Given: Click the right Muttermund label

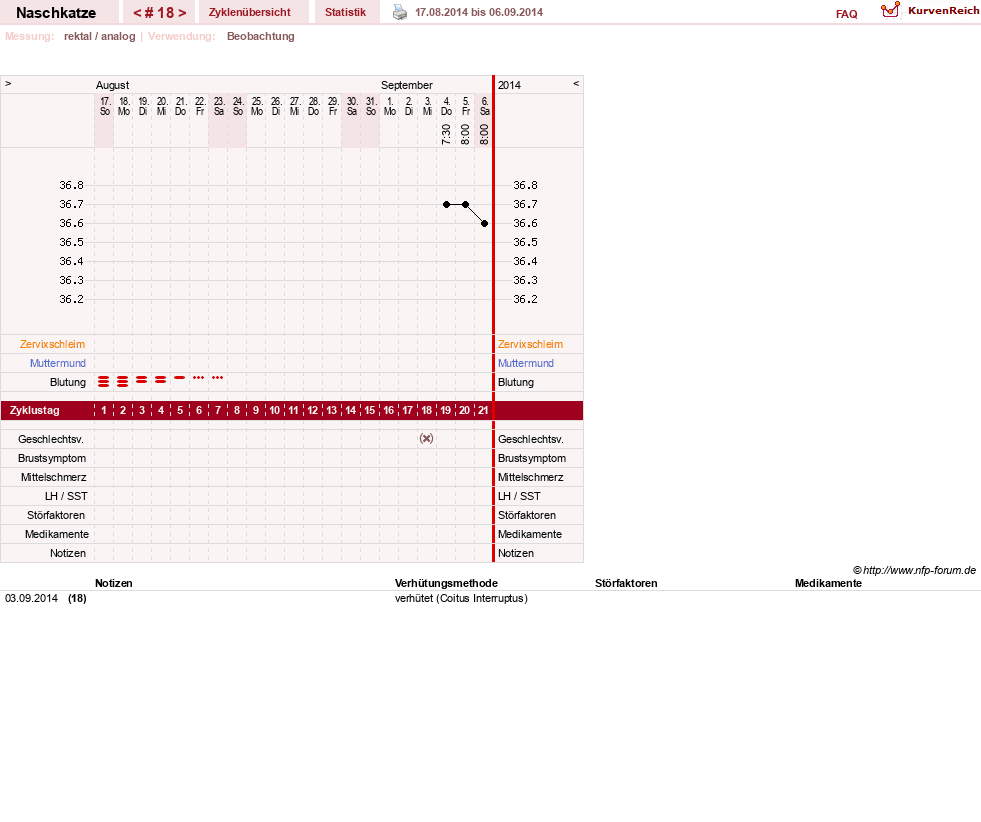Looking at the screenshot, I should point(526,363).
